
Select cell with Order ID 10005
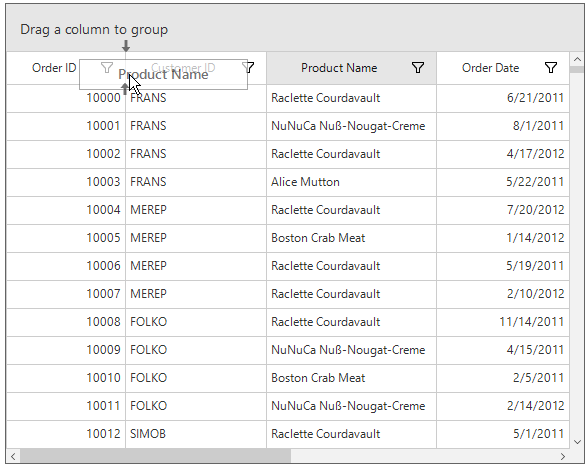[66, 238]
